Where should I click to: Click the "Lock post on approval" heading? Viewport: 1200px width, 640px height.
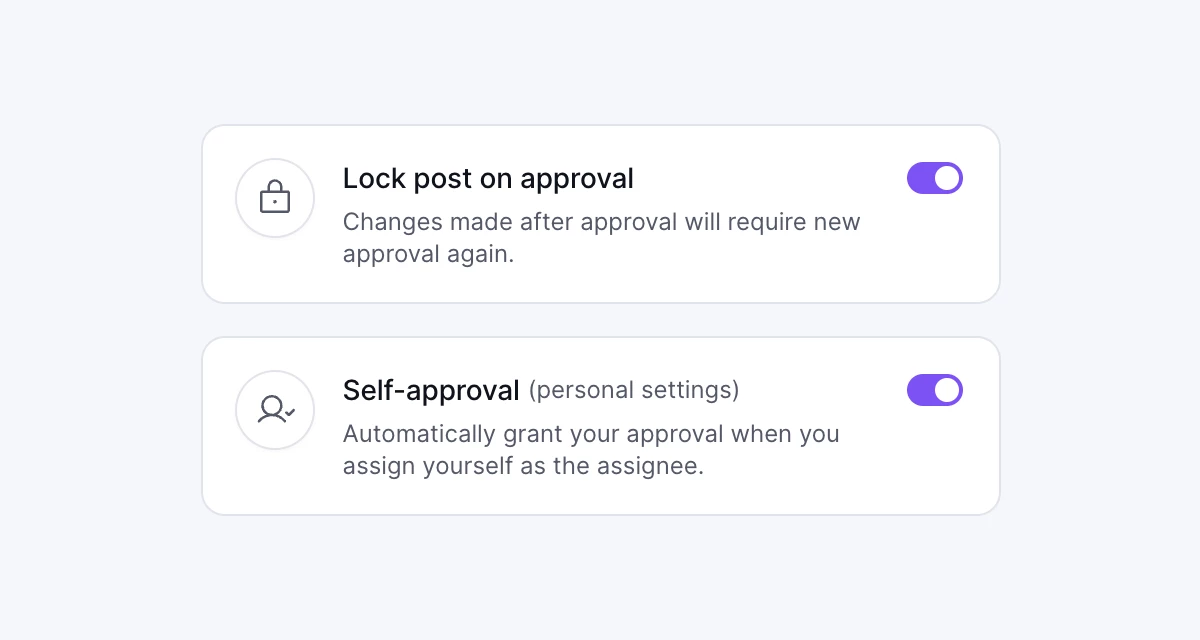(488, 178)
